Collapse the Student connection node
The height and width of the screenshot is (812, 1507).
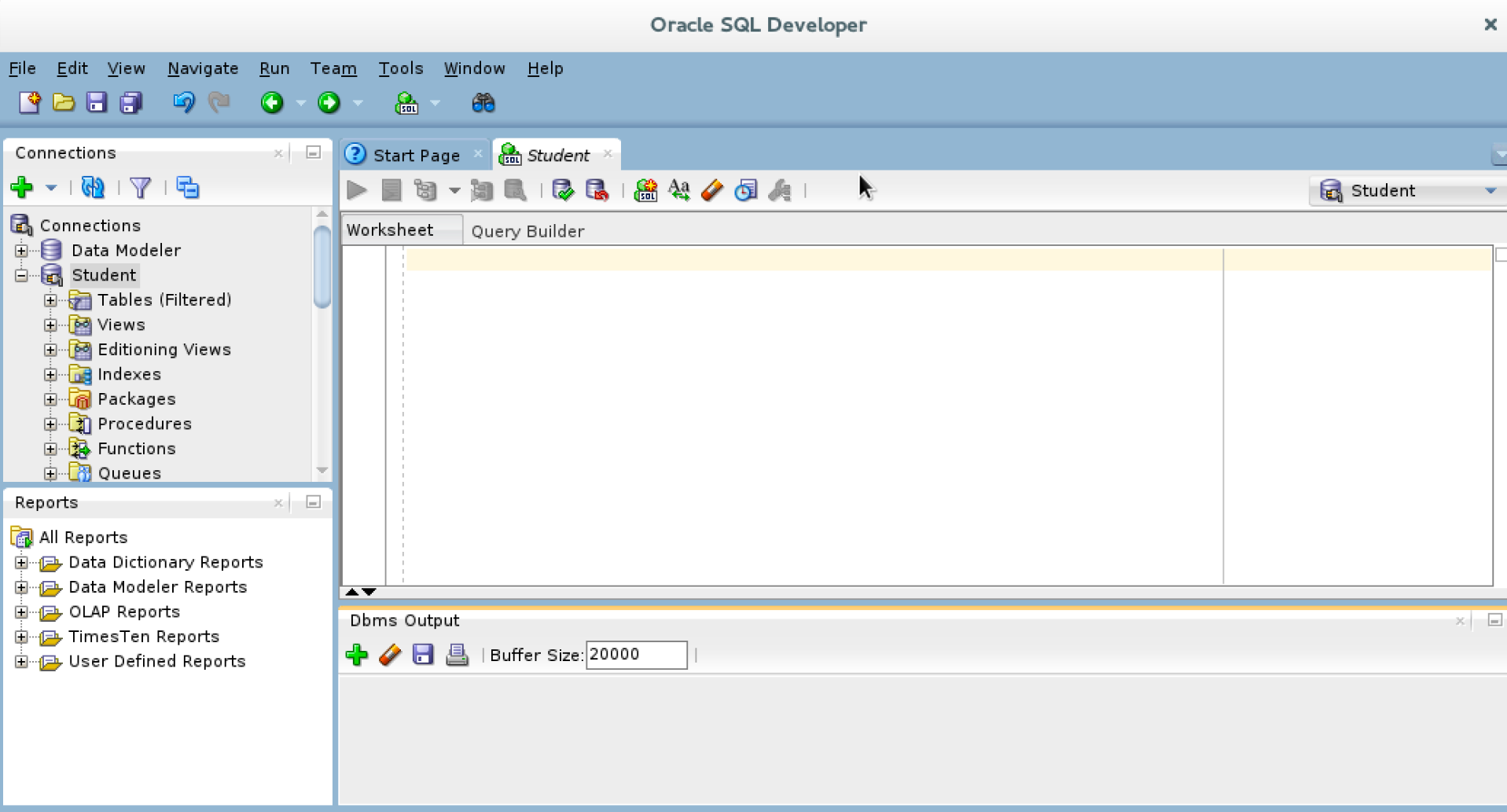[x=21, y=275]
